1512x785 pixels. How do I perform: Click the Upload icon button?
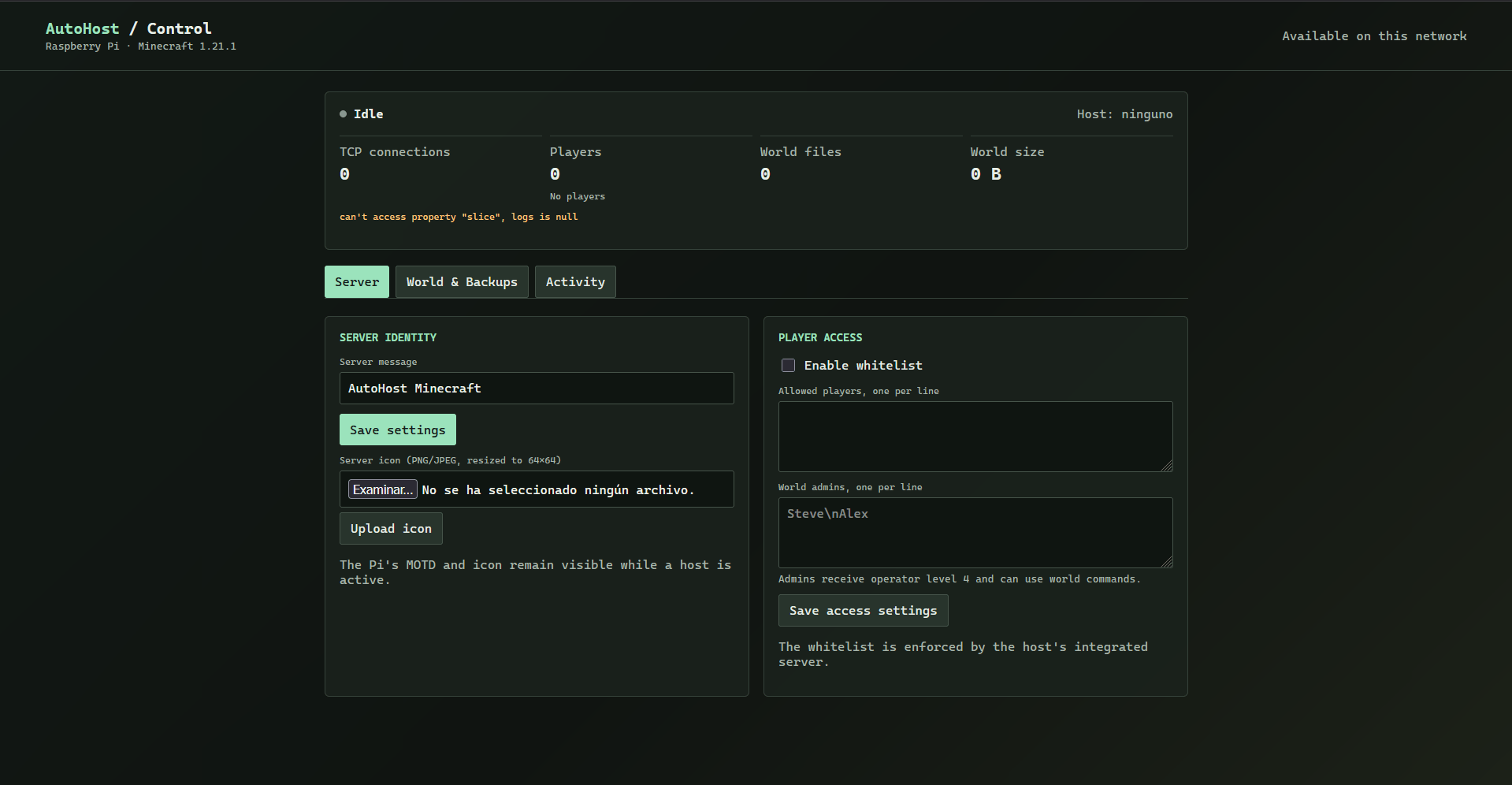391,528
